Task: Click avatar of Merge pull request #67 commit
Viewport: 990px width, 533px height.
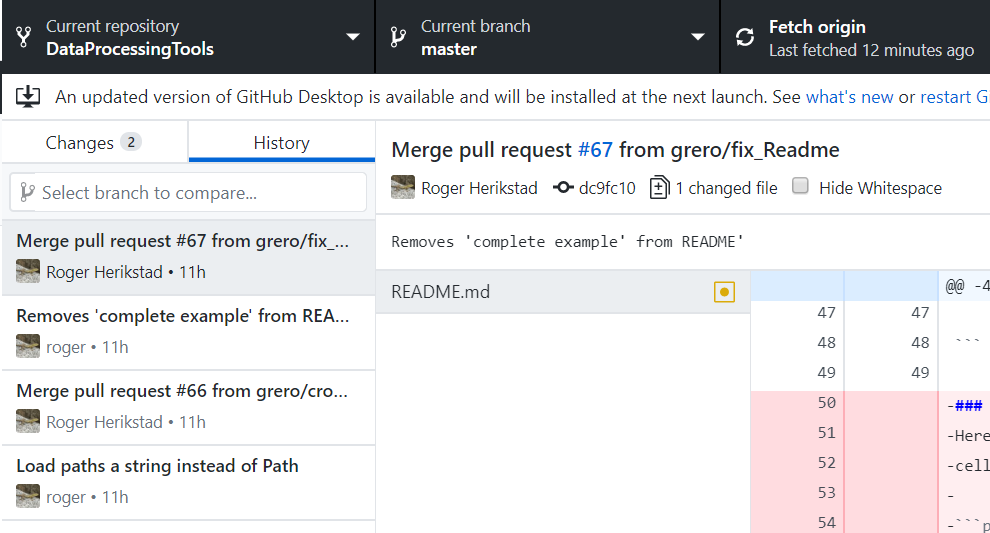Action: tap(28, 271)
